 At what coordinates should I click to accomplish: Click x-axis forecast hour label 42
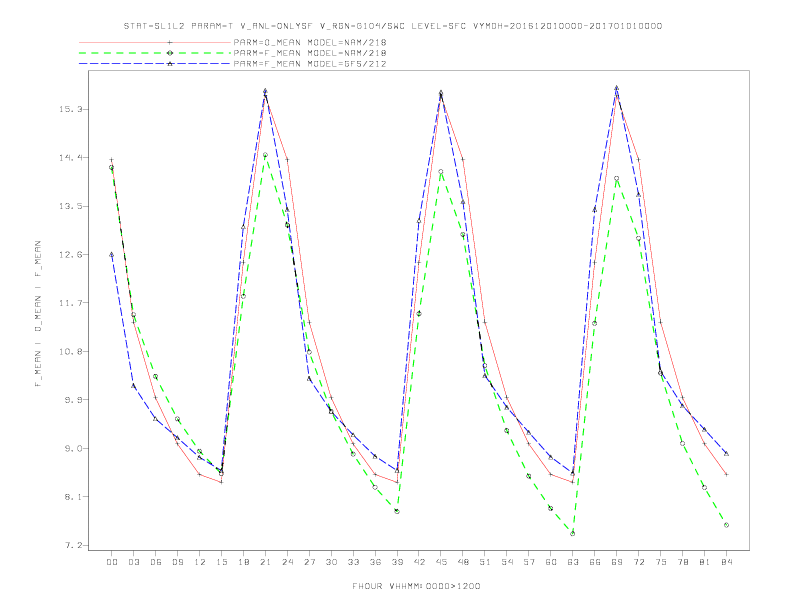pos(419,562)
